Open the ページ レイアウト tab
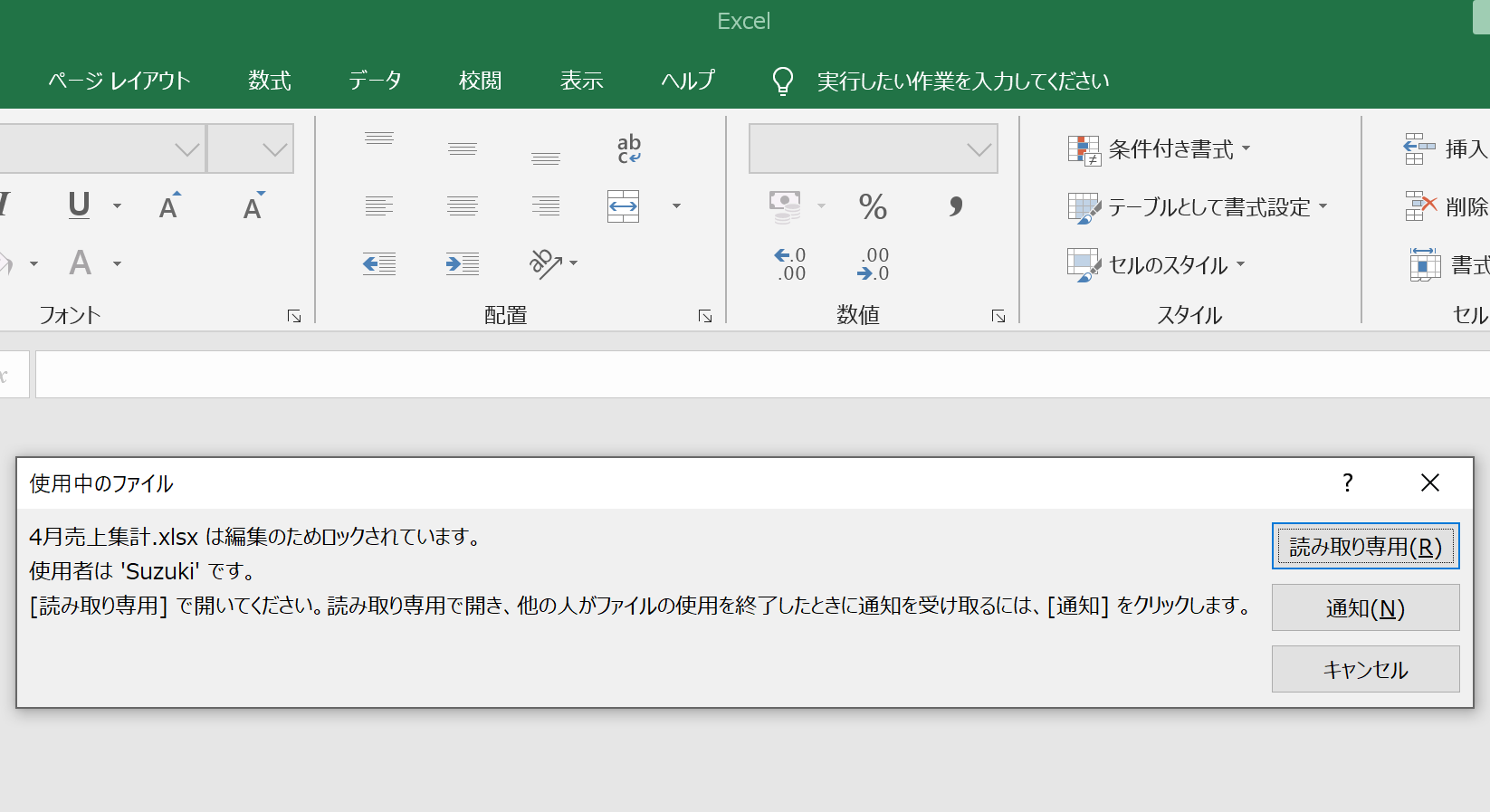 (119, 81)
